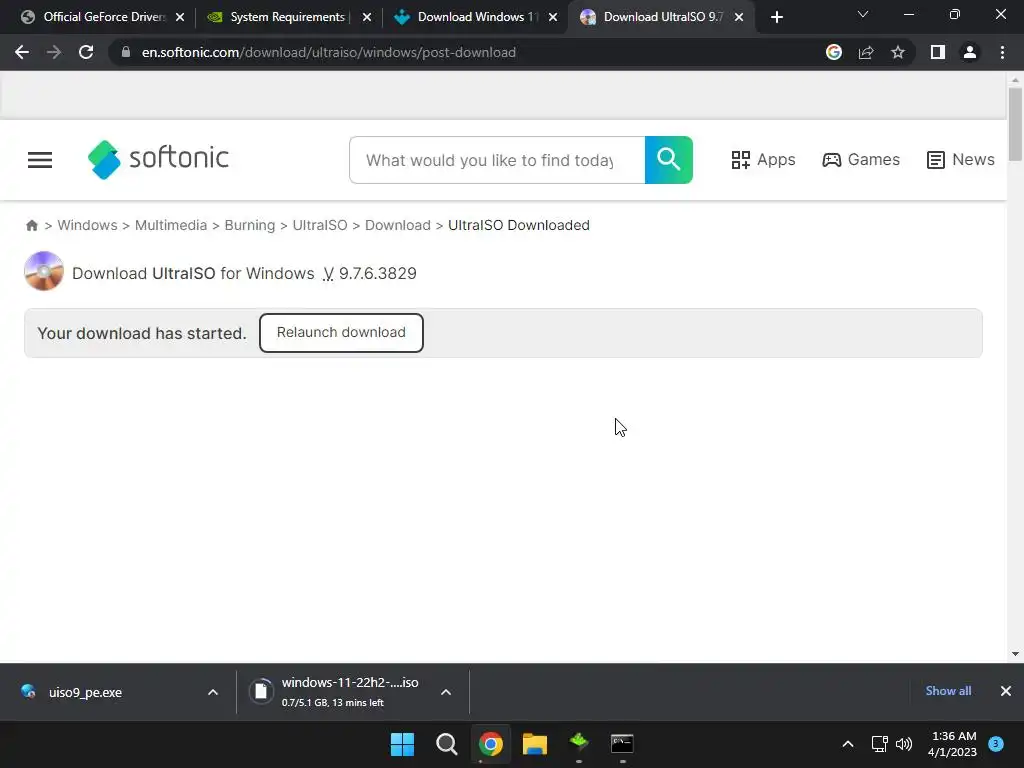Open the News section
The image size is (1024, 768).
pyautogui.click(x=961, y=160)
